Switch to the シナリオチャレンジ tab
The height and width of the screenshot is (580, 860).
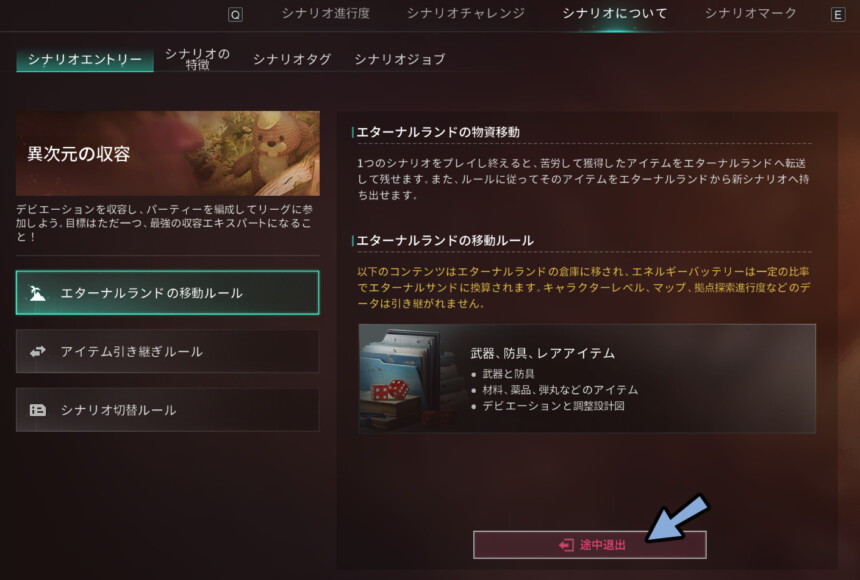click(x=466, y=14)
